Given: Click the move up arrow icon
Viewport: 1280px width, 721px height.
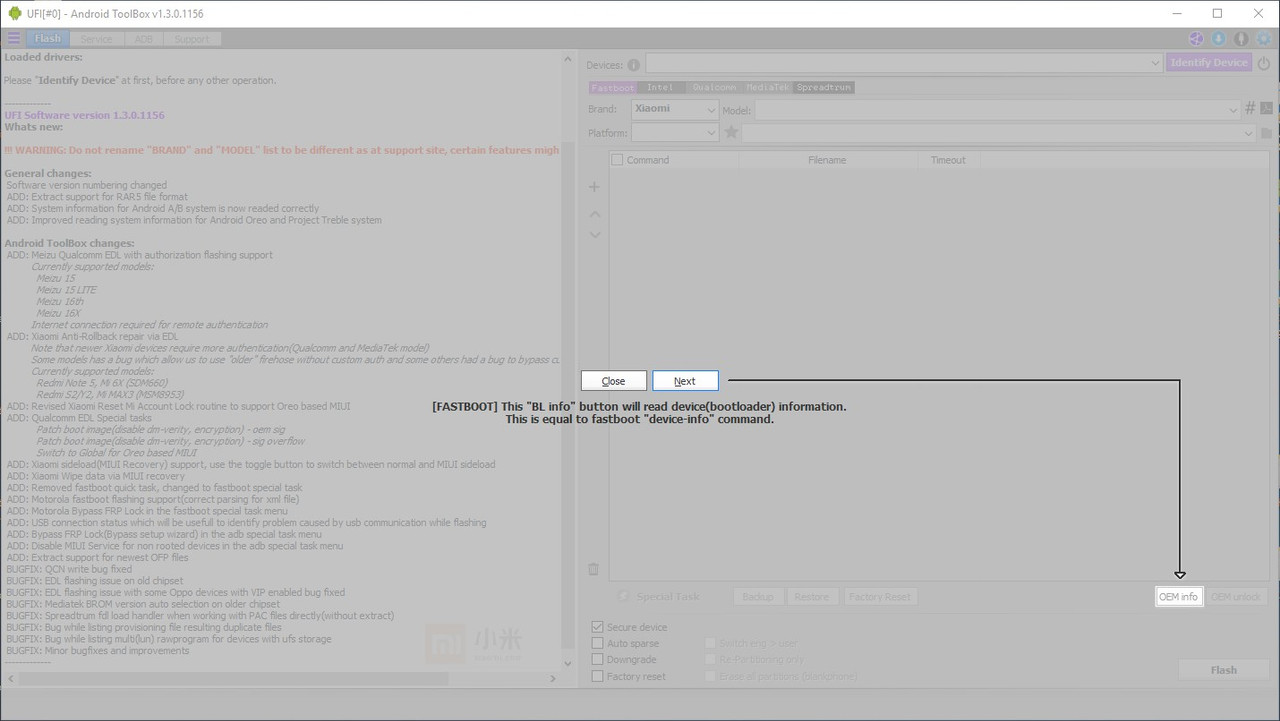Looking at the screenshot, I should tap(595, 214).
